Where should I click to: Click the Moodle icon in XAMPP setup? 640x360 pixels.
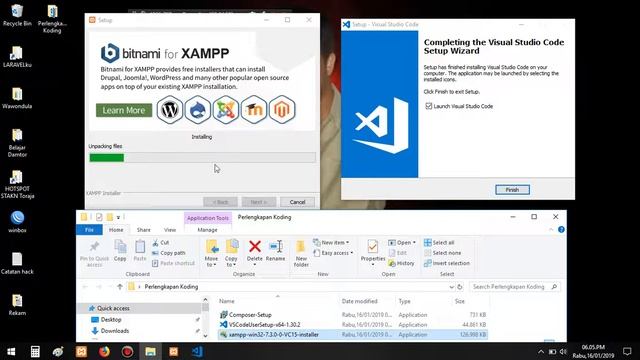click(254, 109)
